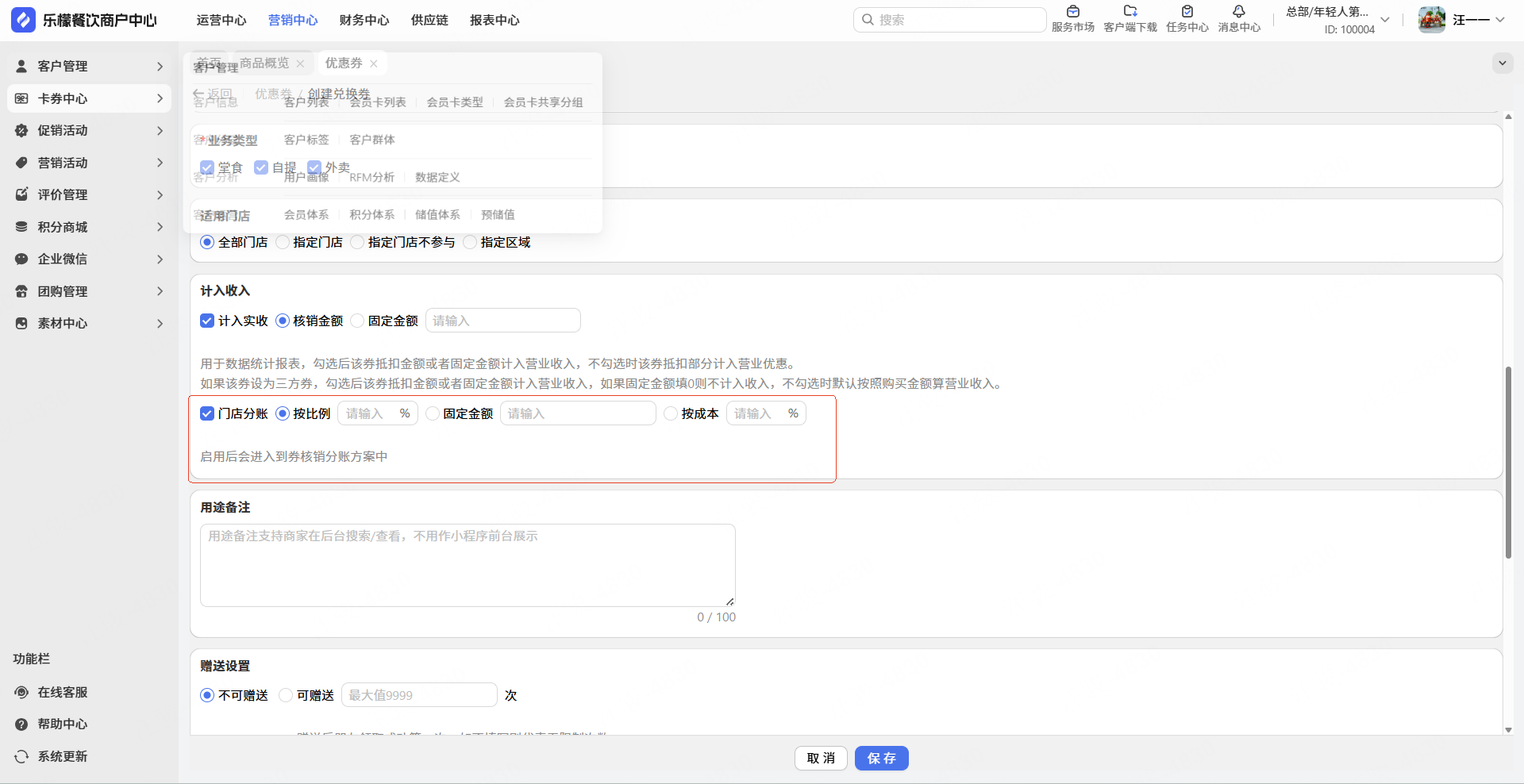Open the 消息中心 bell icon
The height and width of the screenshot is (784, 1524).
[1239, 11]
